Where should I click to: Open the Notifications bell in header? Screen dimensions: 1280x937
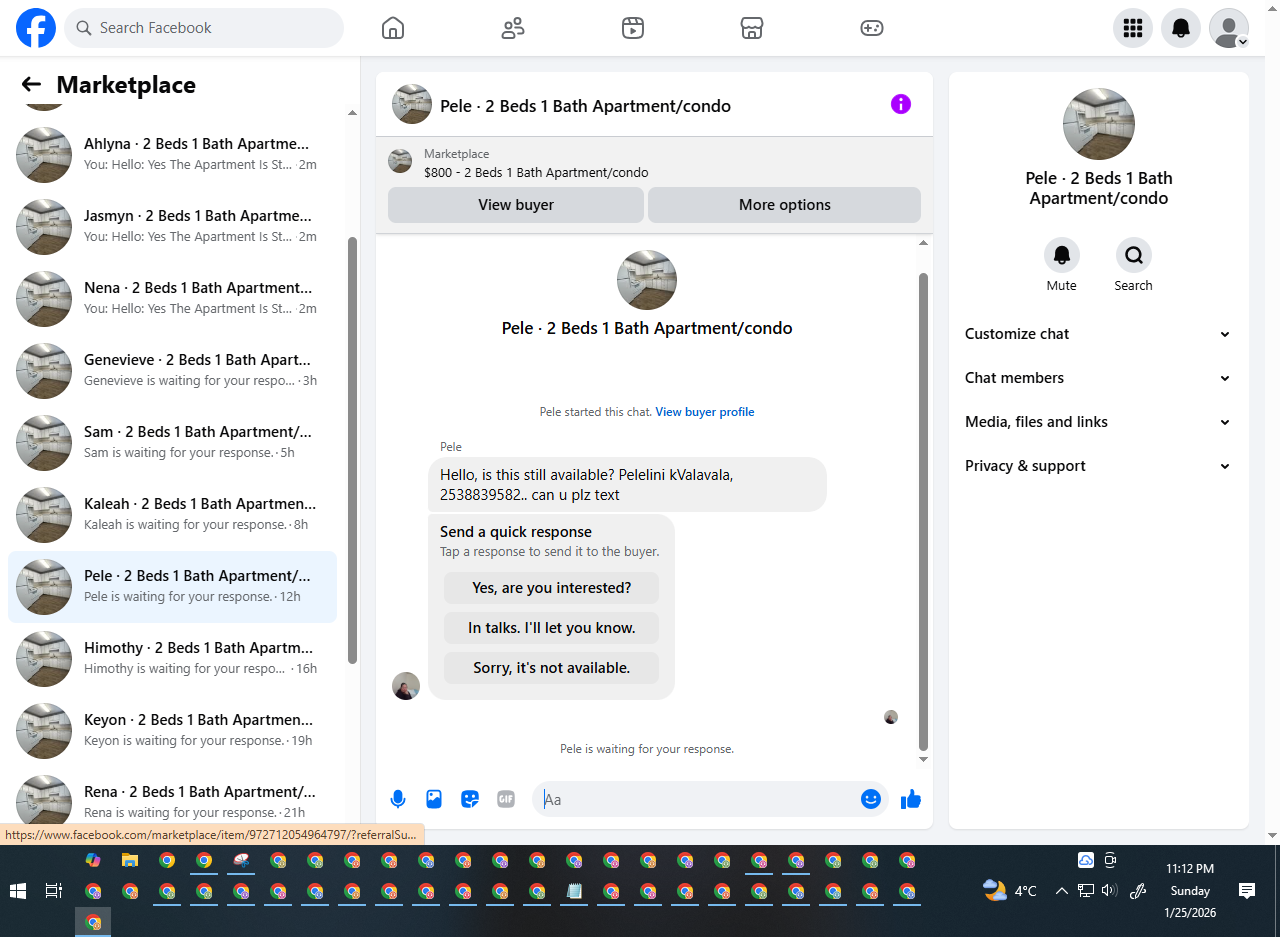pyautogui.click(x=1181, y=28)
